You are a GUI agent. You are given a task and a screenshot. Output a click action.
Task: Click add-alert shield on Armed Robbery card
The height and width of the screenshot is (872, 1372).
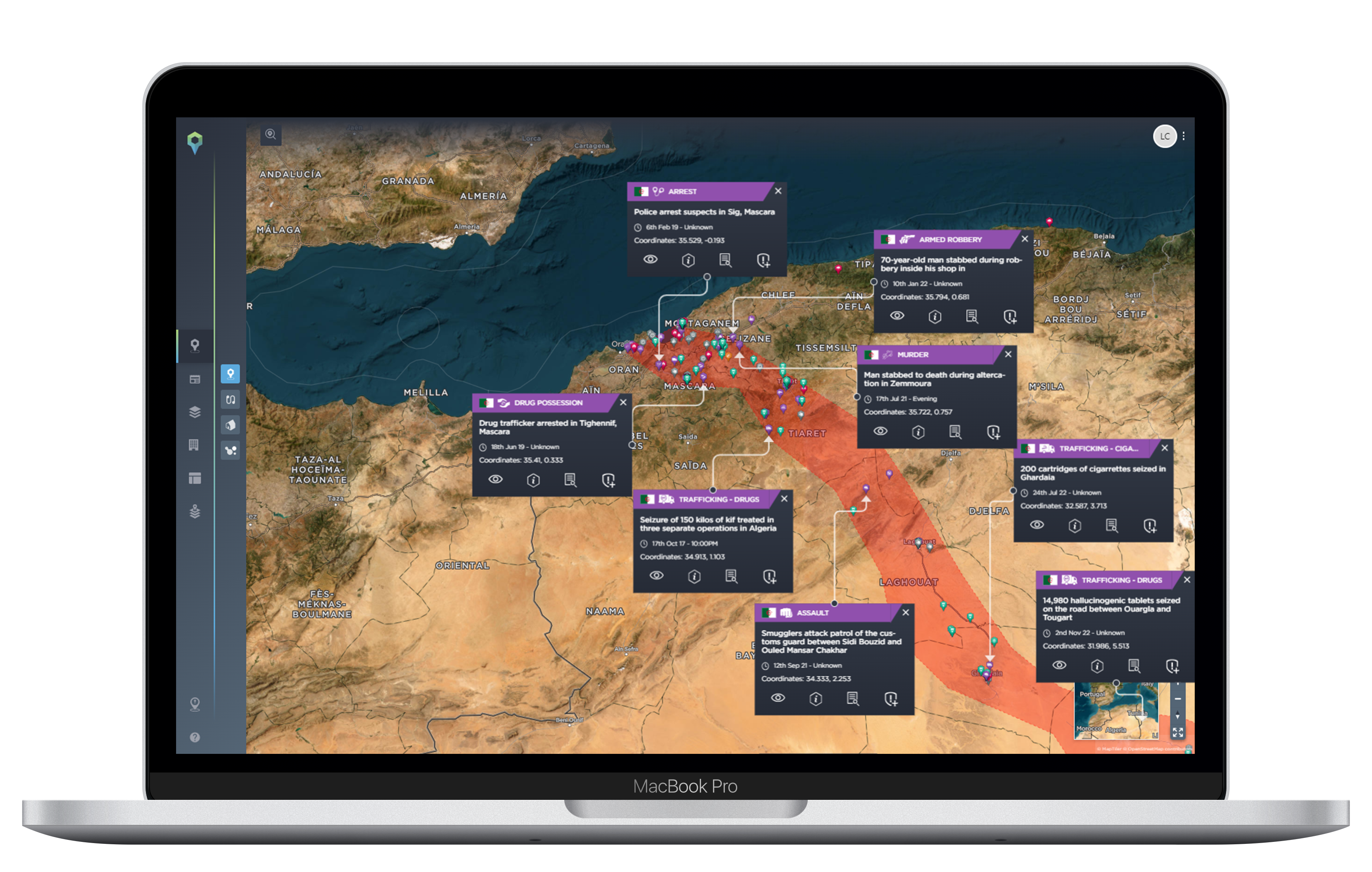tap(1010, 317)
